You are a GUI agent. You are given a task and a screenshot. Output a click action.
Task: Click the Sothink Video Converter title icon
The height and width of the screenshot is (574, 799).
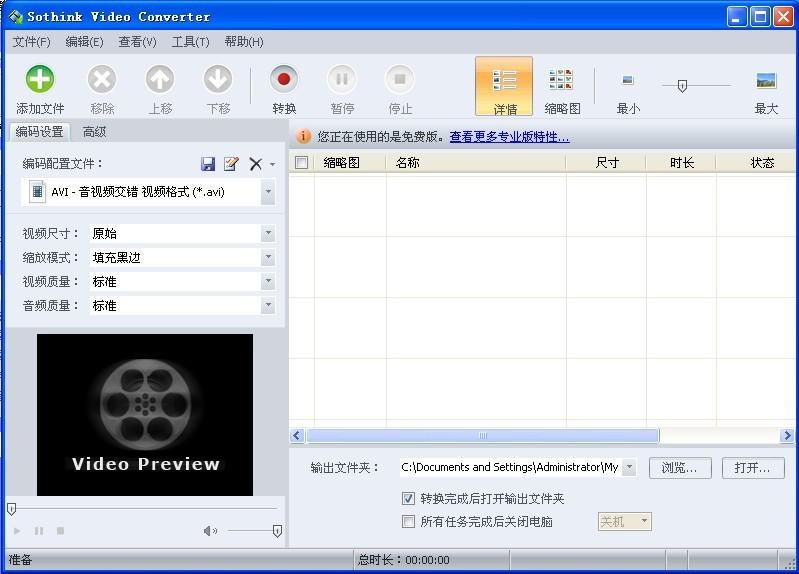coord(15,17)
